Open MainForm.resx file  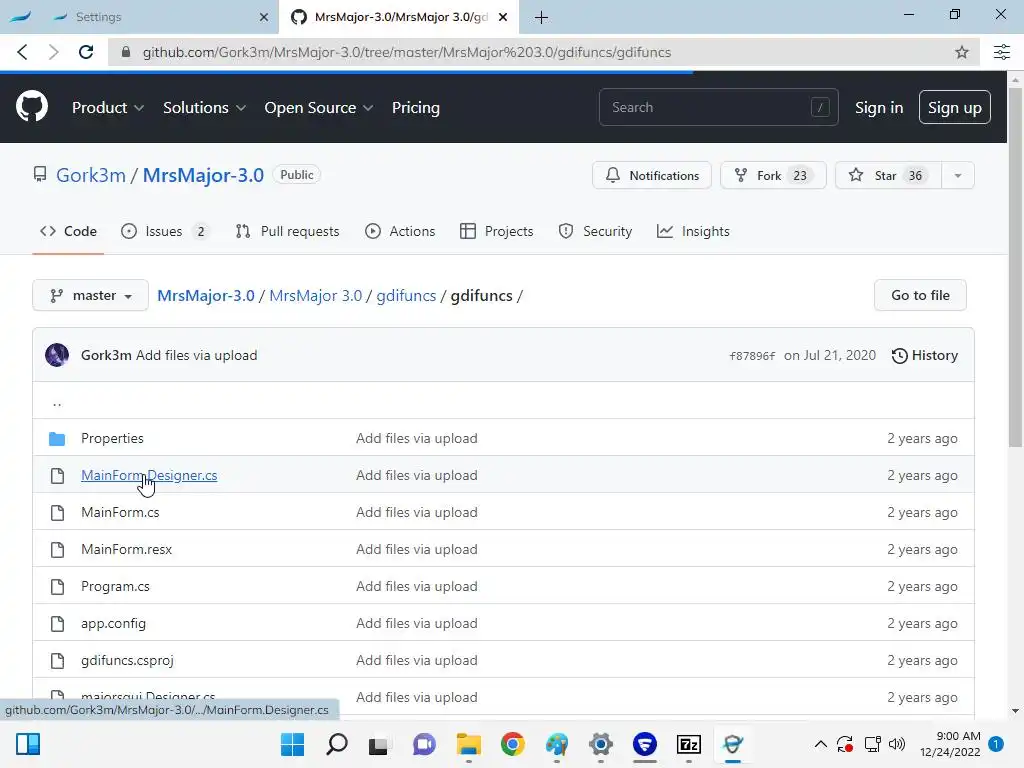tap(127, 549)
